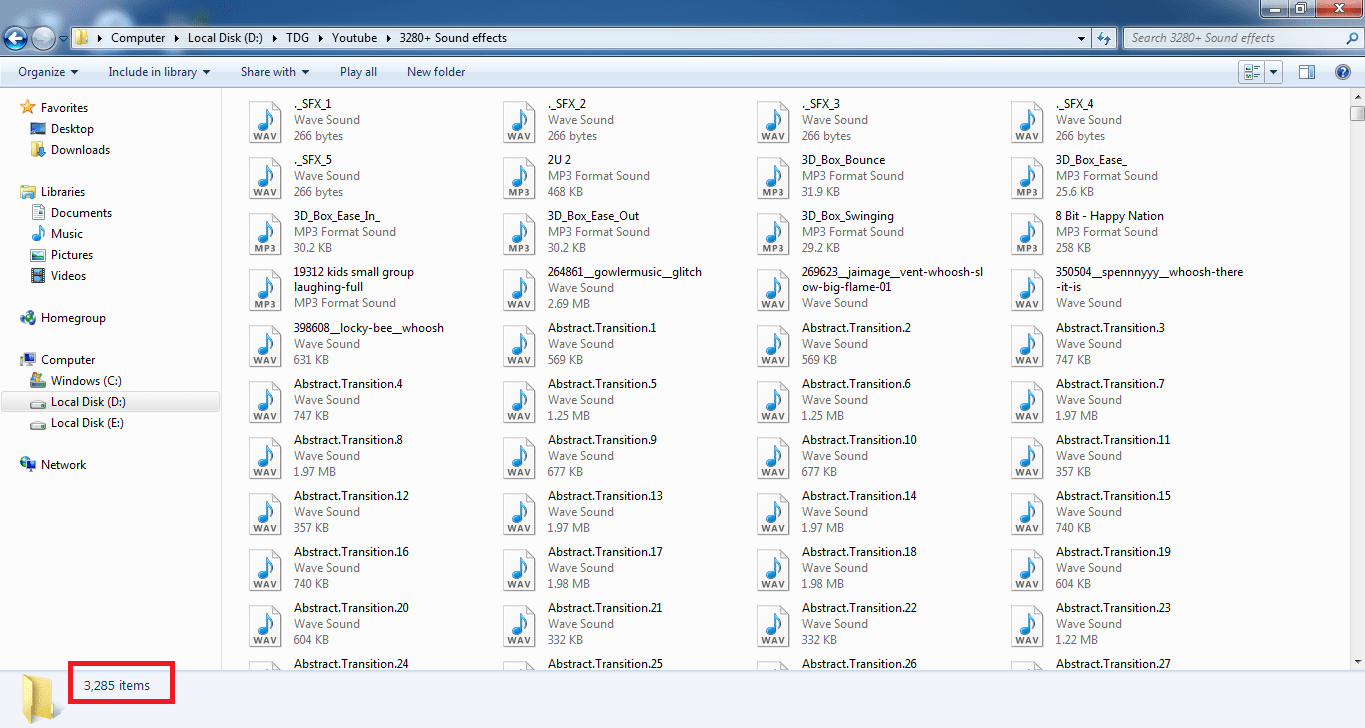Click the Back navigation arrow button
Screen dimensions: 1365x728
16,38
